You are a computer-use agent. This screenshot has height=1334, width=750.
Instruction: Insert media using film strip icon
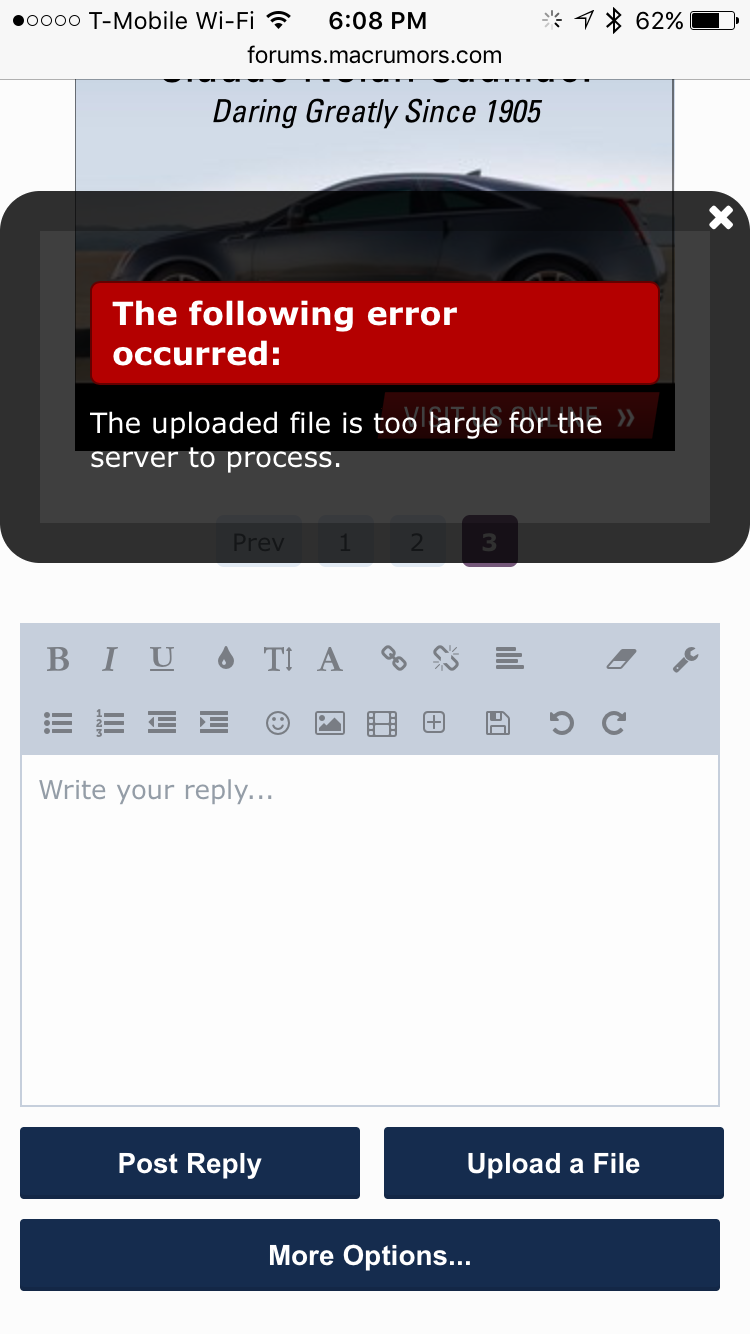click(382, 723)
